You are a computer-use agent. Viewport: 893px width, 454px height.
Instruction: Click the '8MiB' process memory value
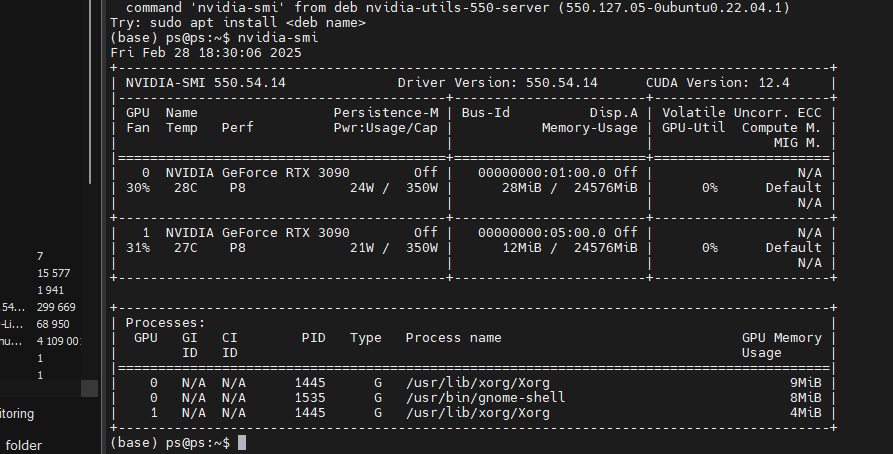pyautogui.click(x=805, y=398)
